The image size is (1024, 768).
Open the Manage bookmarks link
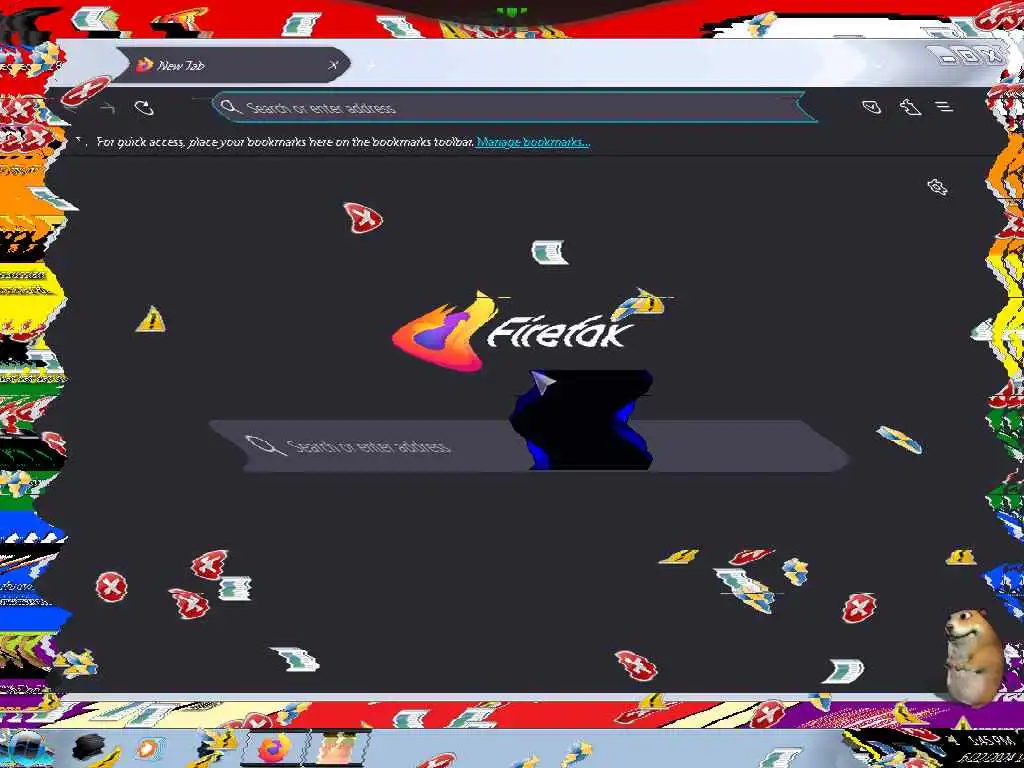(533, 142)
